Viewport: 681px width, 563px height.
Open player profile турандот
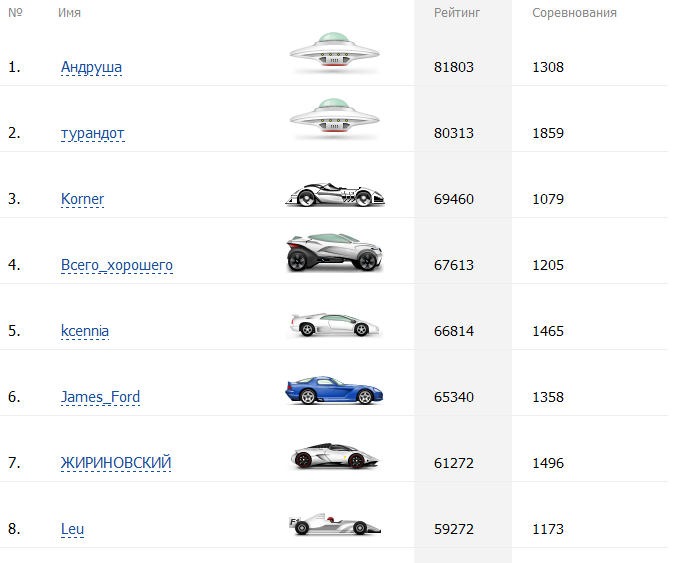coord(92,133)
